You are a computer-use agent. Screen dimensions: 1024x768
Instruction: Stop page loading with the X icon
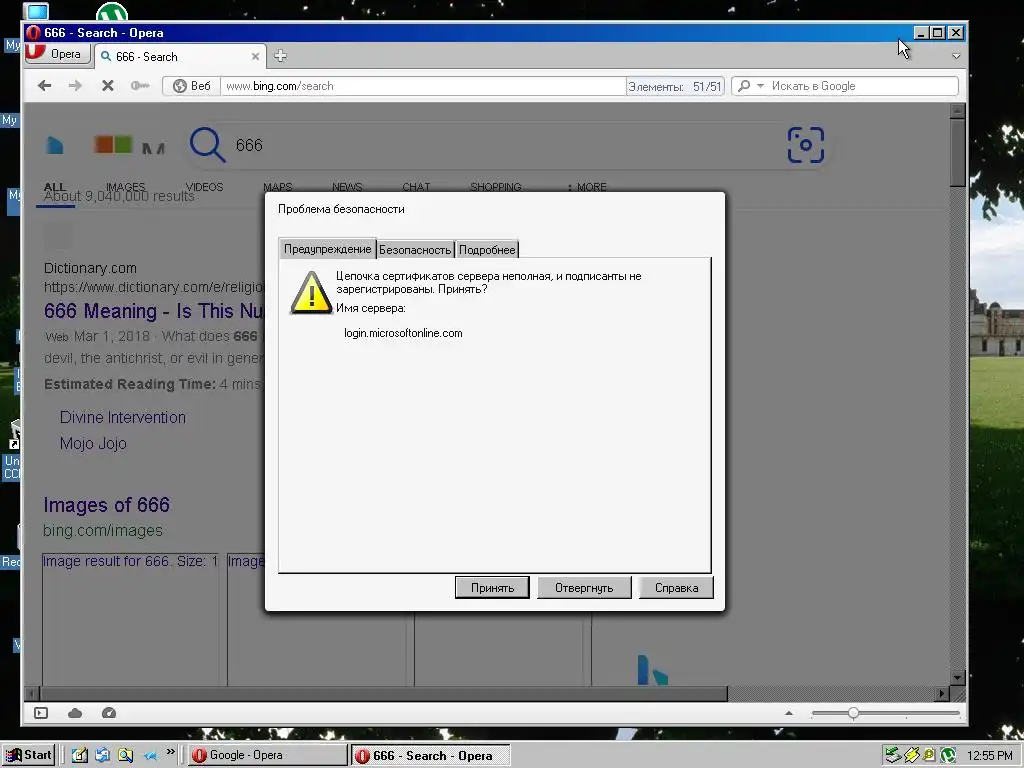108,86
